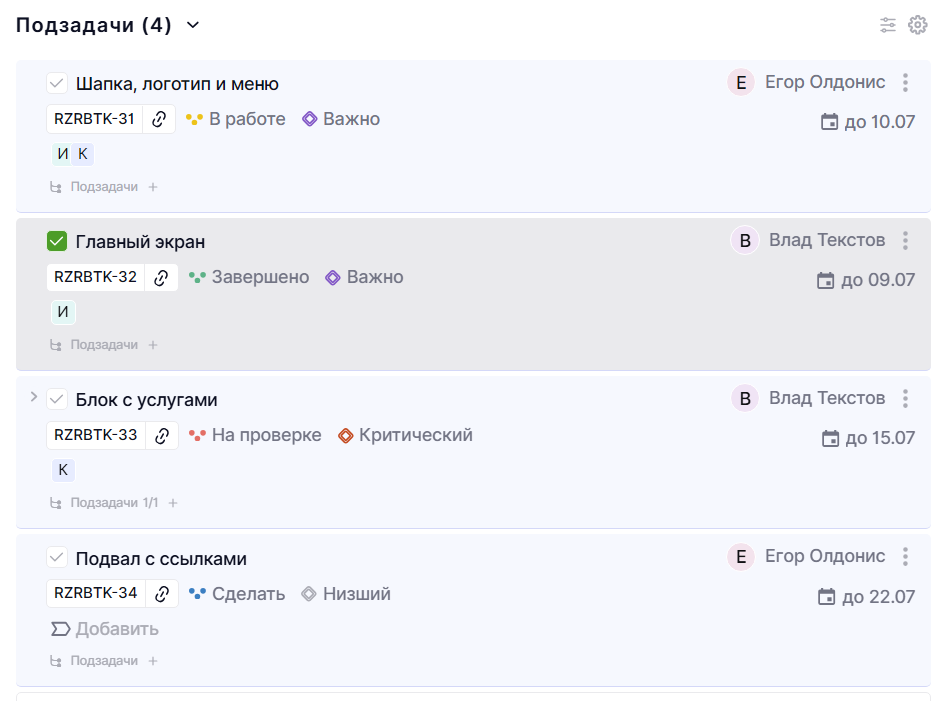Open subtask filter sliders icon
This screenshot has width=951, height=701.
[888, 25]
